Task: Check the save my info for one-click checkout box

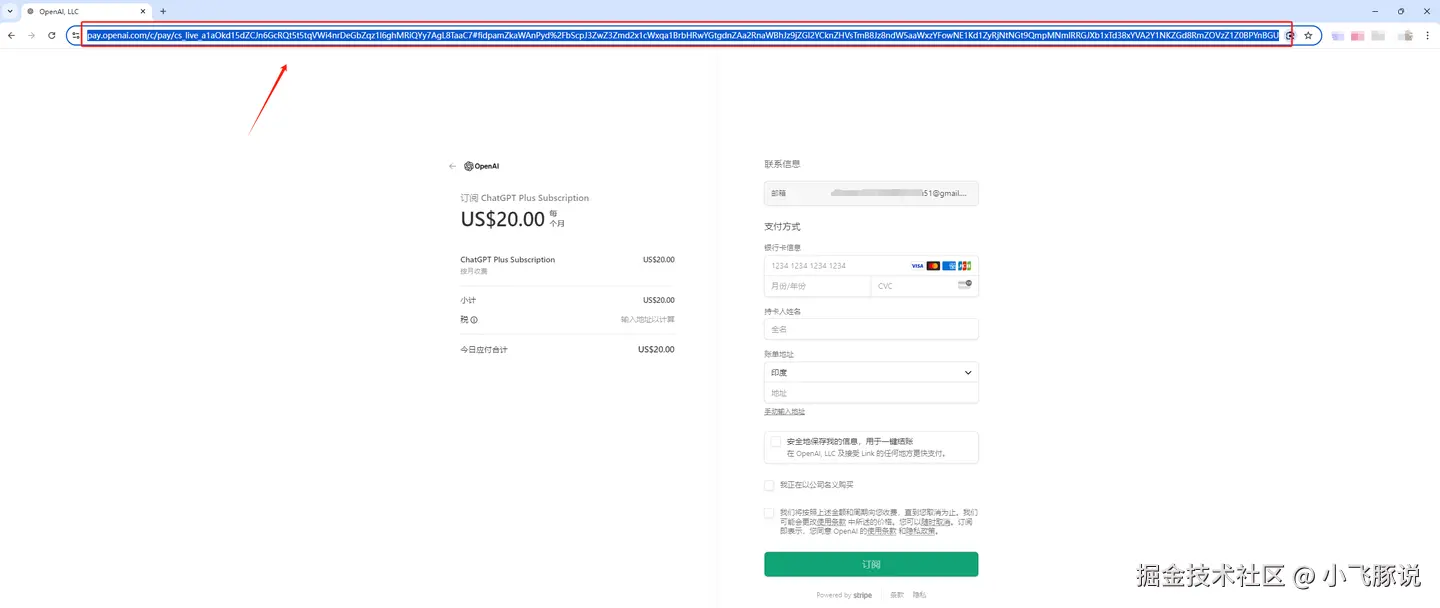Action: [x=776, y=441]
